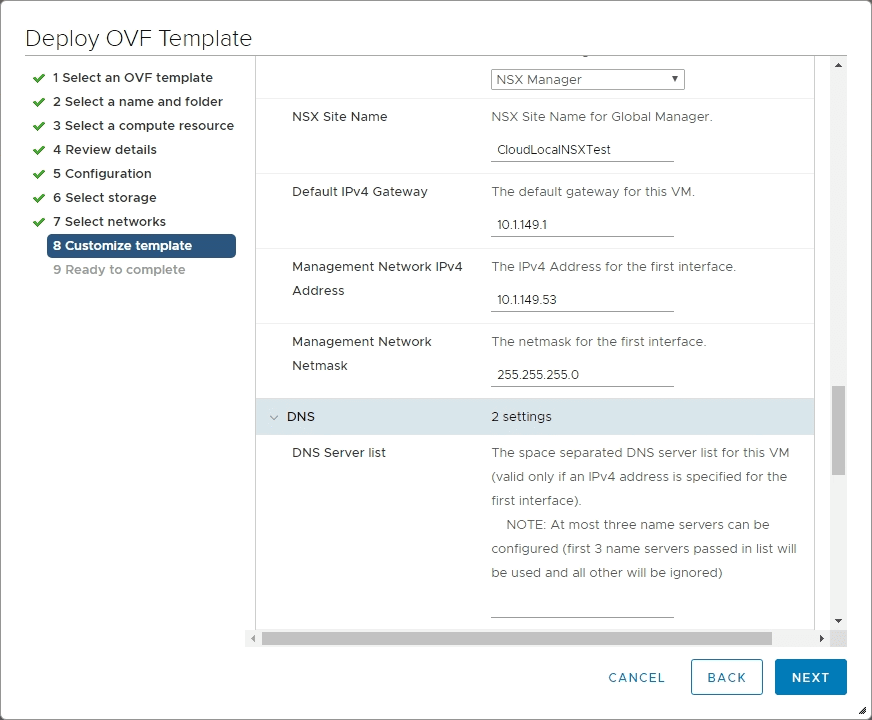Screen dimensions: 872x720
Task: Click the NEXT button
Action: pos(810,677)
